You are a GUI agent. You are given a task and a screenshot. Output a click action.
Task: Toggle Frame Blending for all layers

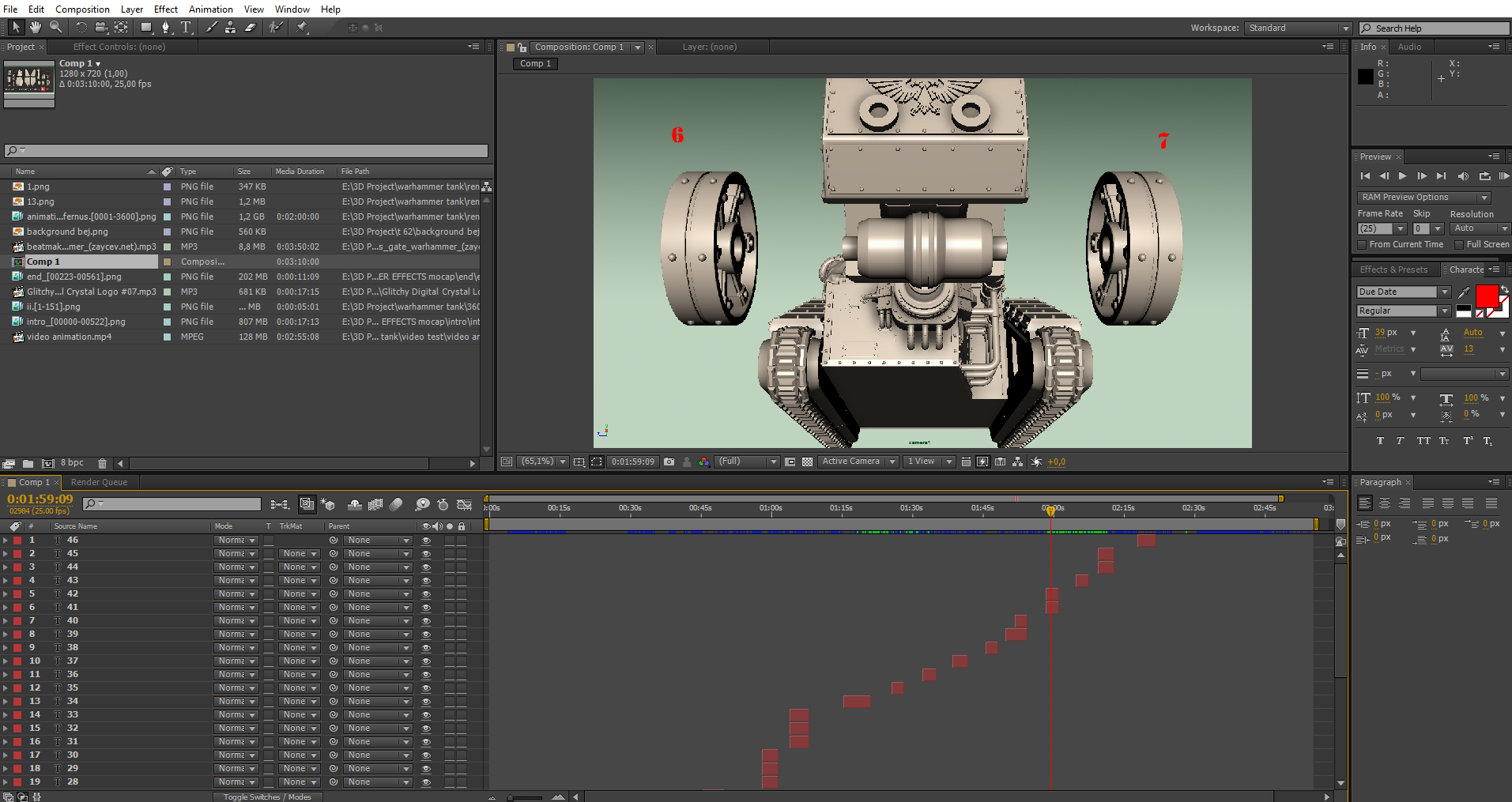click(x=375, y=504)
